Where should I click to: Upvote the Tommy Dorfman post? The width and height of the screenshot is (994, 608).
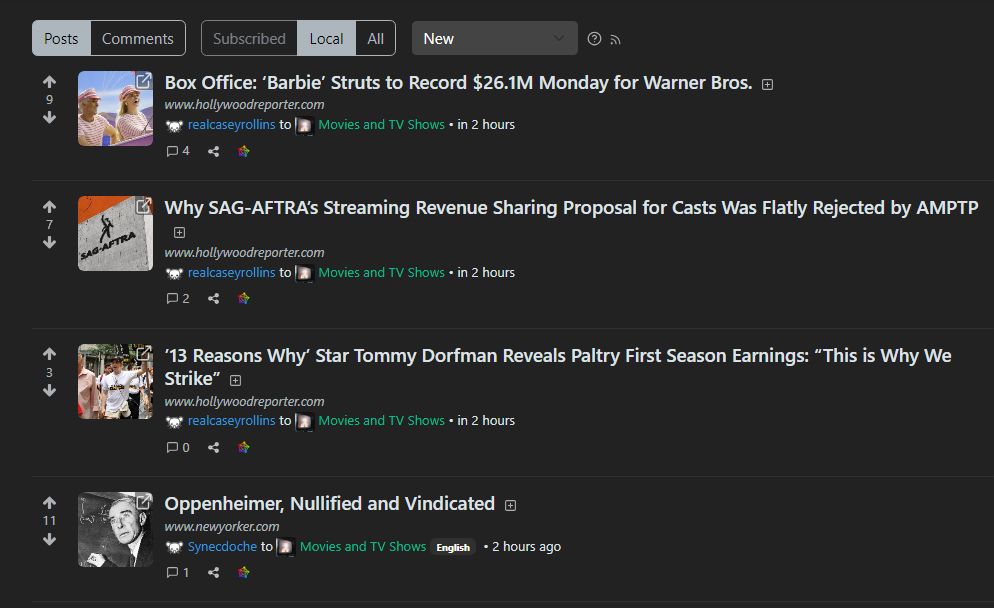49,354
